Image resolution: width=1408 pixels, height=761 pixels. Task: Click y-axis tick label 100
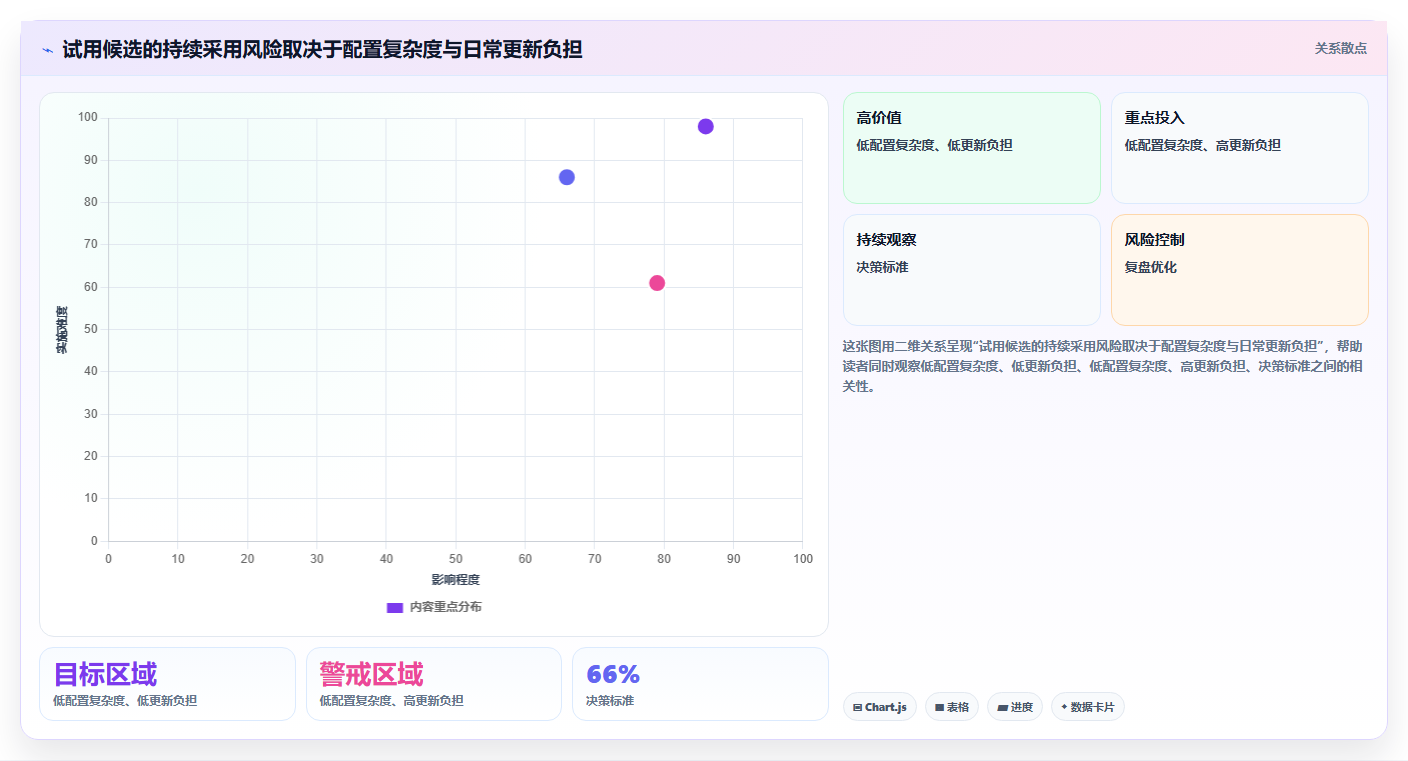pos(88,118)
